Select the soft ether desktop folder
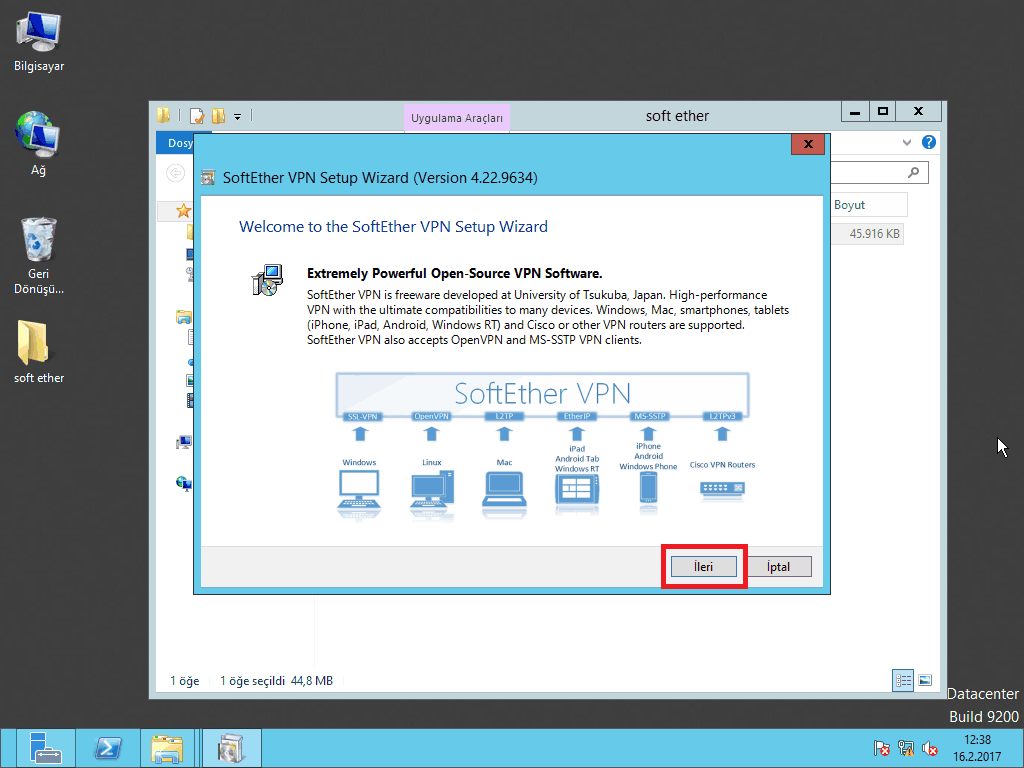The height and width of the screenshot is (768, 1024). 39,350
